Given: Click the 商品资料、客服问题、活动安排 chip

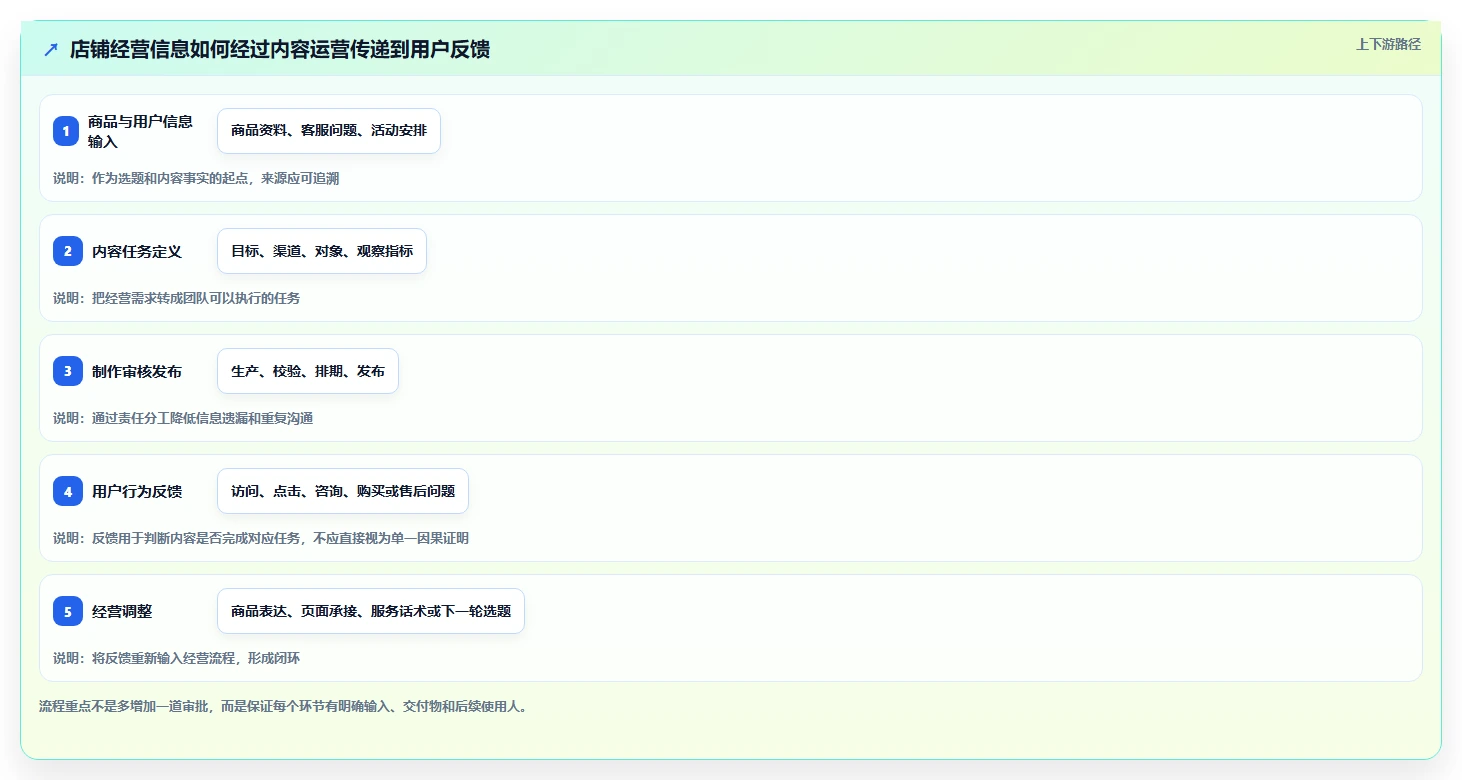Looking at the screenshot, I should click(x=329, y=131).
